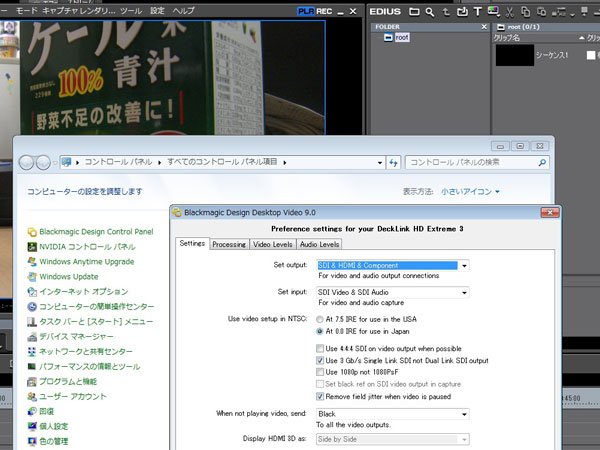Viewport: 600px width, 450px height.
Task: Add a title with the T icon
Action: (x=478, y=12)
